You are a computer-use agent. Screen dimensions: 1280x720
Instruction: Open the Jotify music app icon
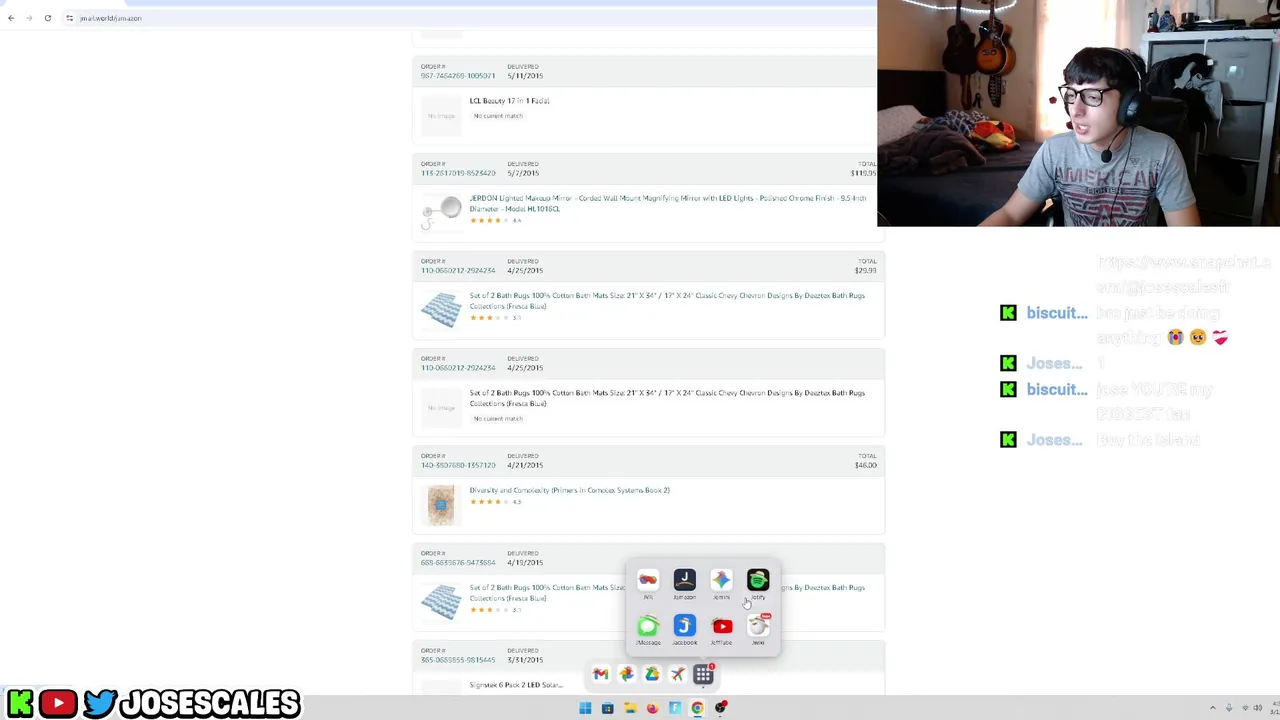(x=758, y=580)
